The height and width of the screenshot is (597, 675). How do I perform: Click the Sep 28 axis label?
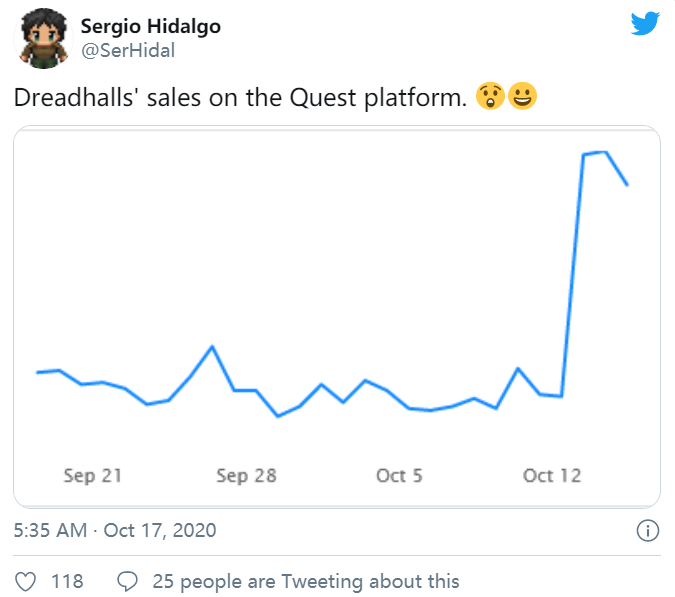click(x=246, y=475)
